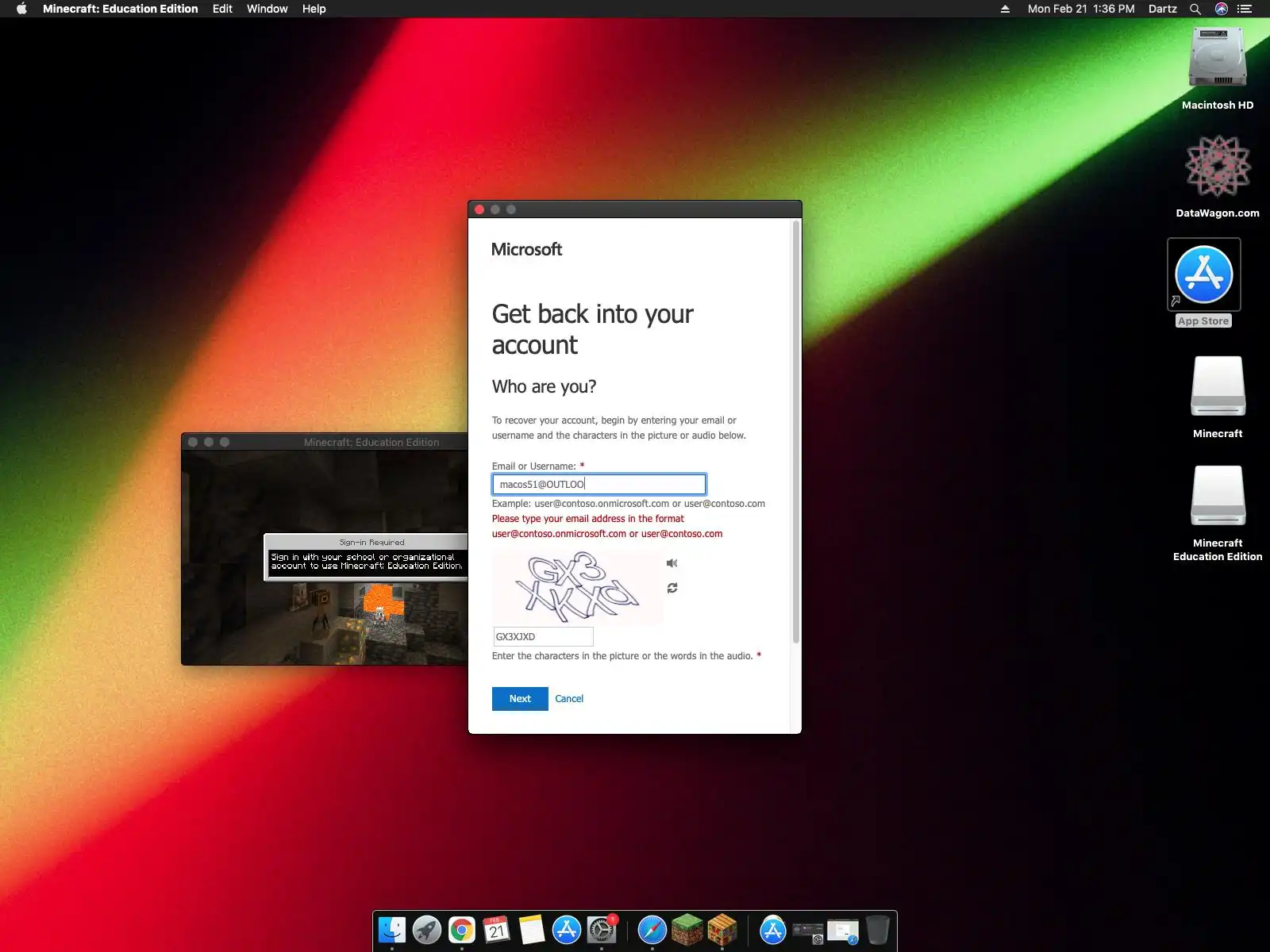Open Notification Center list icon
This screenshot has width=1270, height=952.
pyautogui.click(x=1245, y=9)
